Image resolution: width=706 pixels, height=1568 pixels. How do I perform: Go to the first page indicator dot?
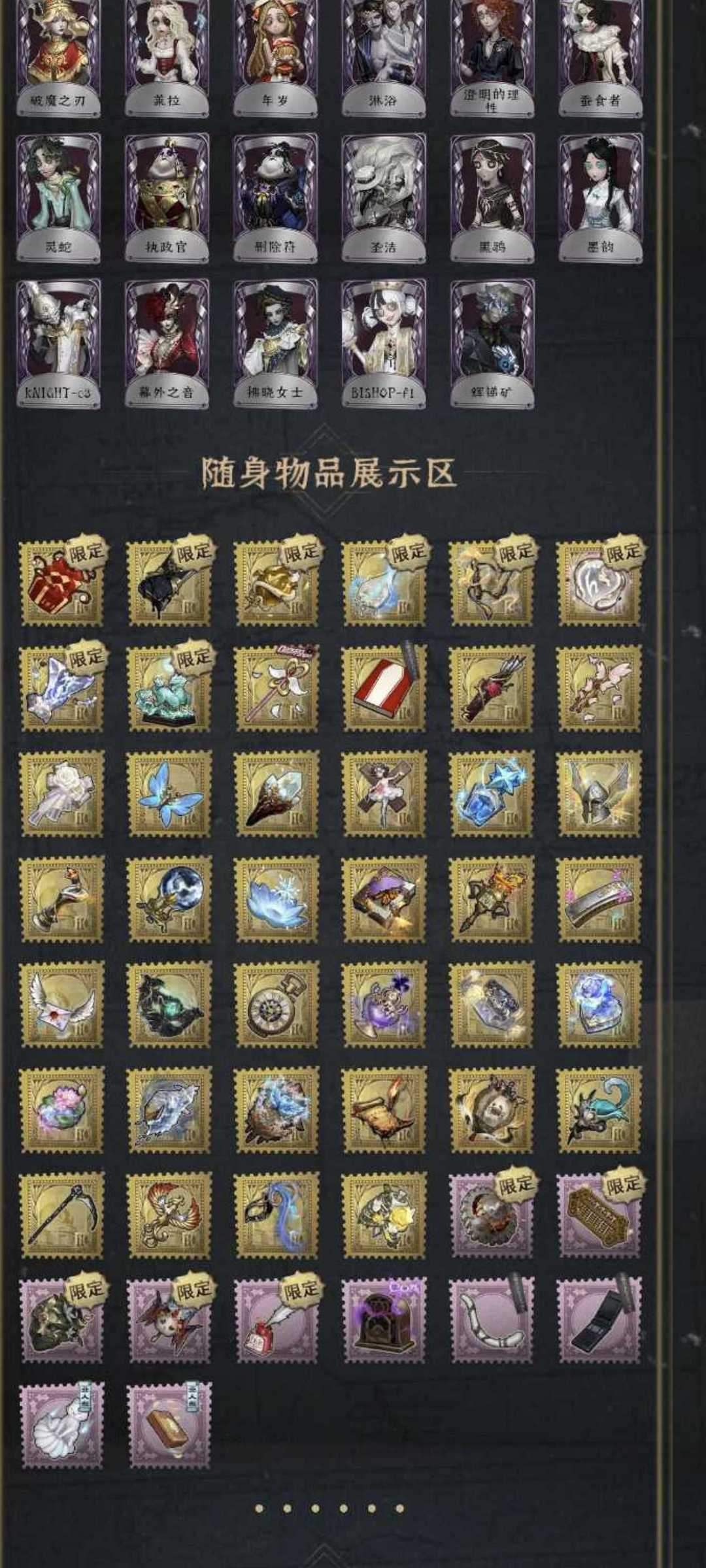coord(260,1509)
